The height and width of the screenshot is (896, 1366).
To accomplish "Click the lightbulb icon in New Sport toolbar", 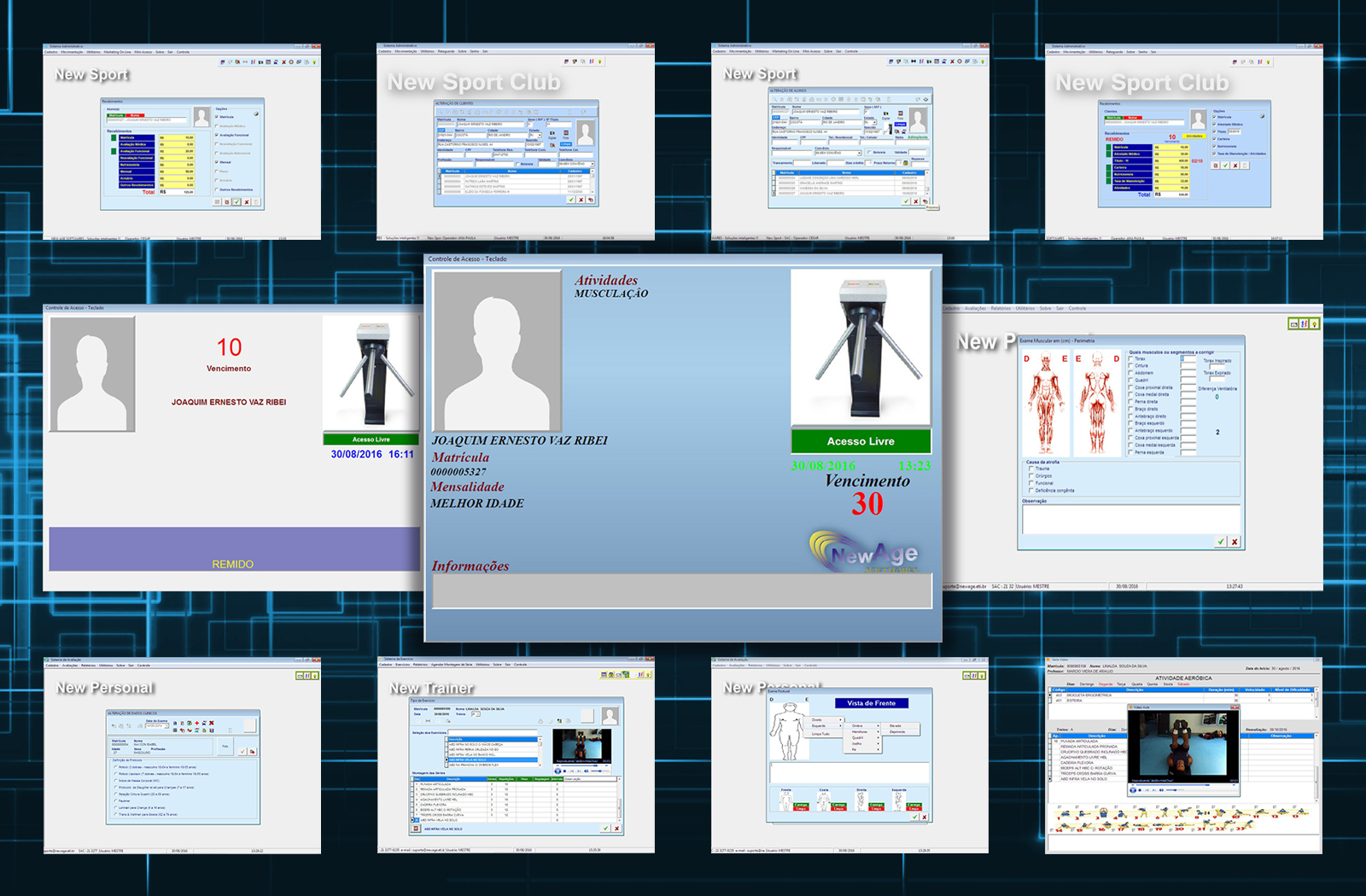I will click(314, 62).
